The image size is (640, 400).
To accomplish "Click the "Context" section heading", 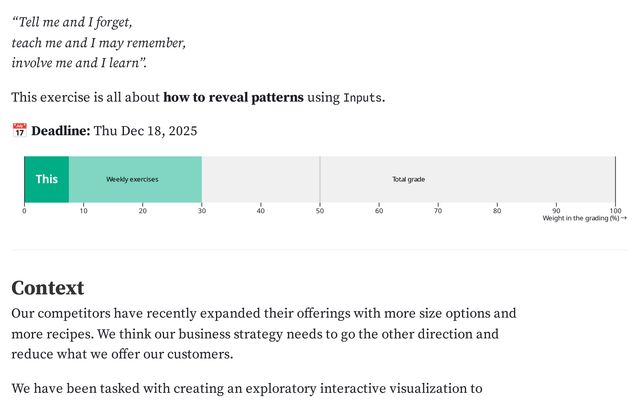I will tap(48, 288).
